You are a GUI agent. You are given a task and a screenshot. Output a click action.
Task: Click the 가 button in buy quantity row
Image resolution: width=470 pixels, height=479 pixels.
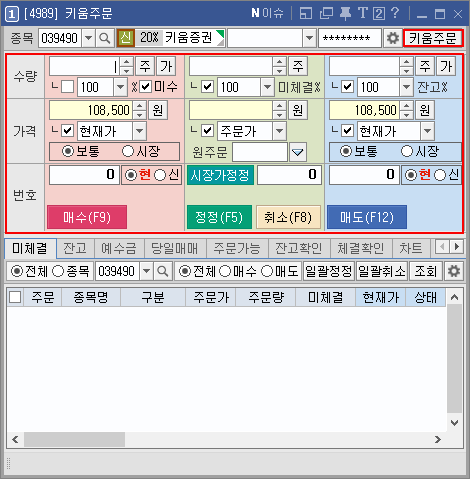click(166, 66)
